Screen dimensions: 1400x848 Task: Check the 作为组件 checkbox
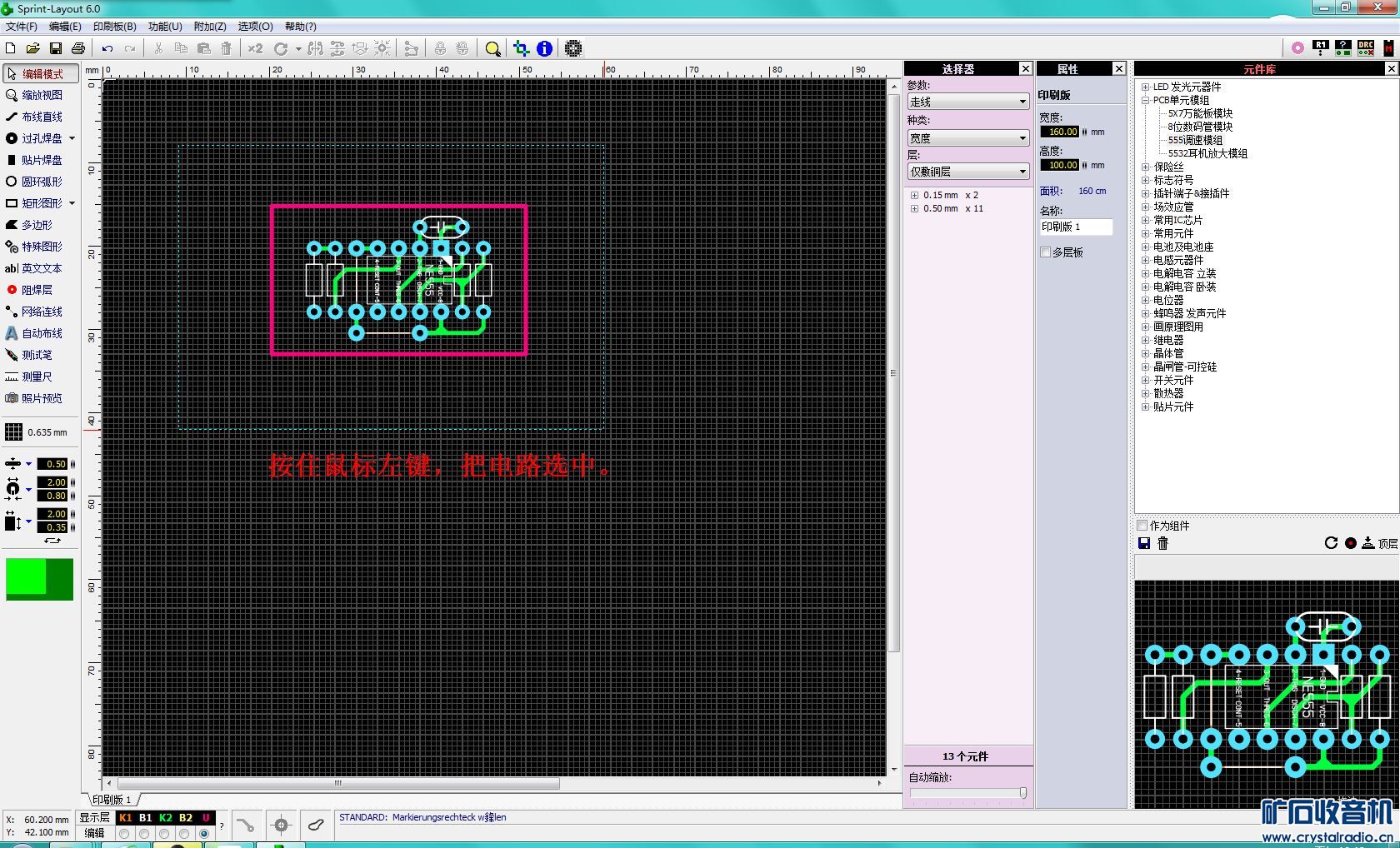(1142, 526)
